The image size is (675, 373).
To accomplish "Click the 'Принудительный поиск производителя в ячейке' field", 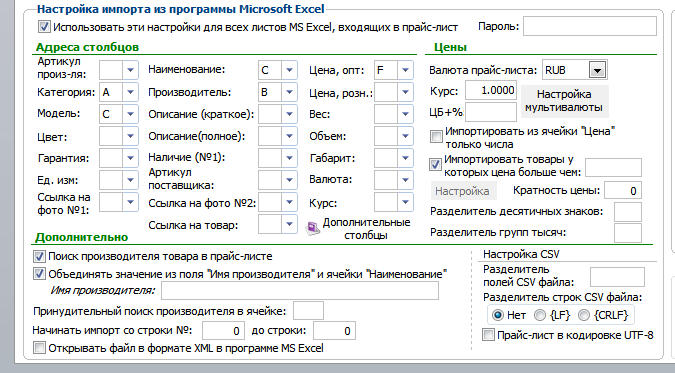I will click(308, 311).
